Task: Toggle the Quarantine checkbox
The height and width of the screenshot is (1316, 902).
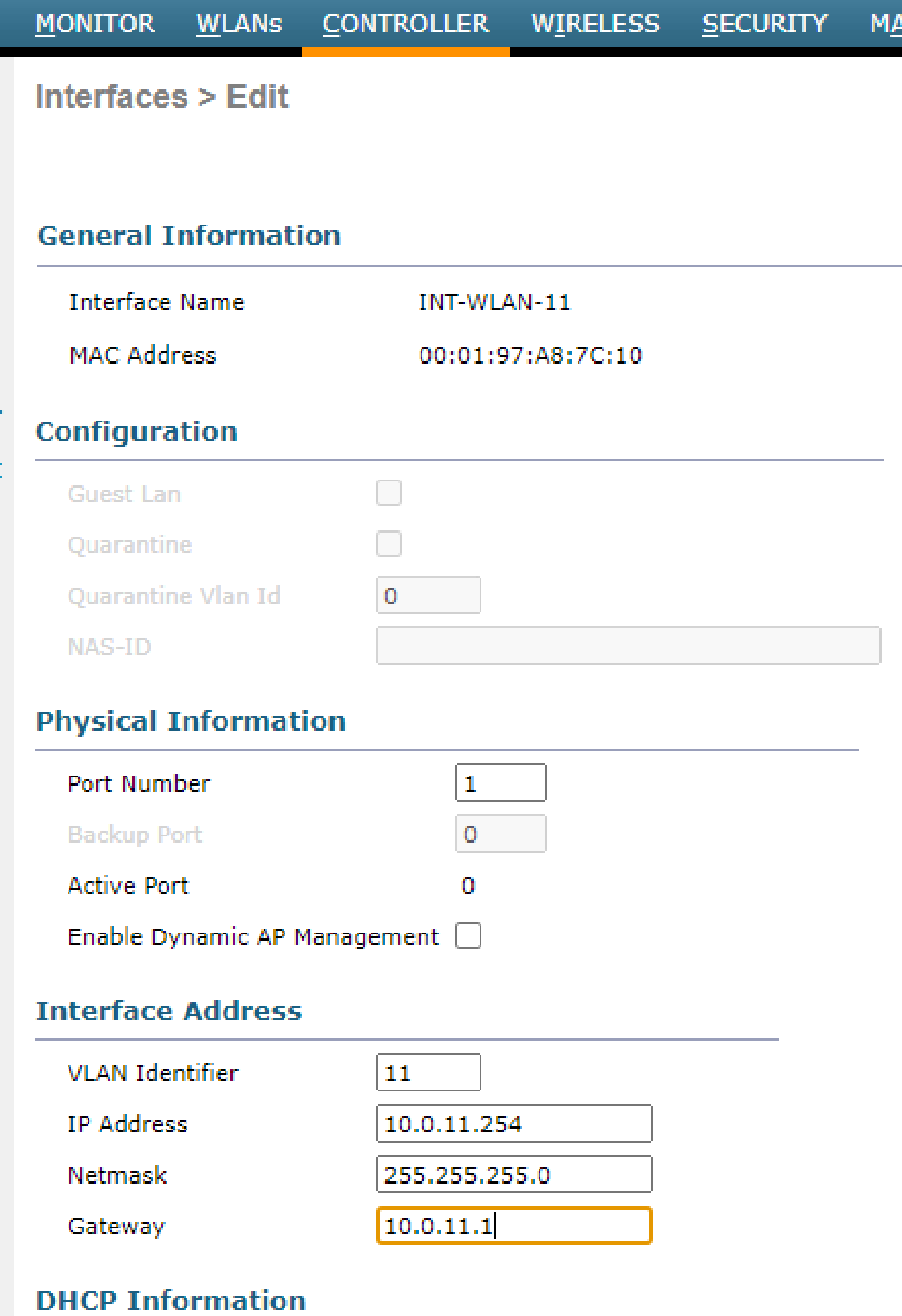Action: [x=388, y=543]
